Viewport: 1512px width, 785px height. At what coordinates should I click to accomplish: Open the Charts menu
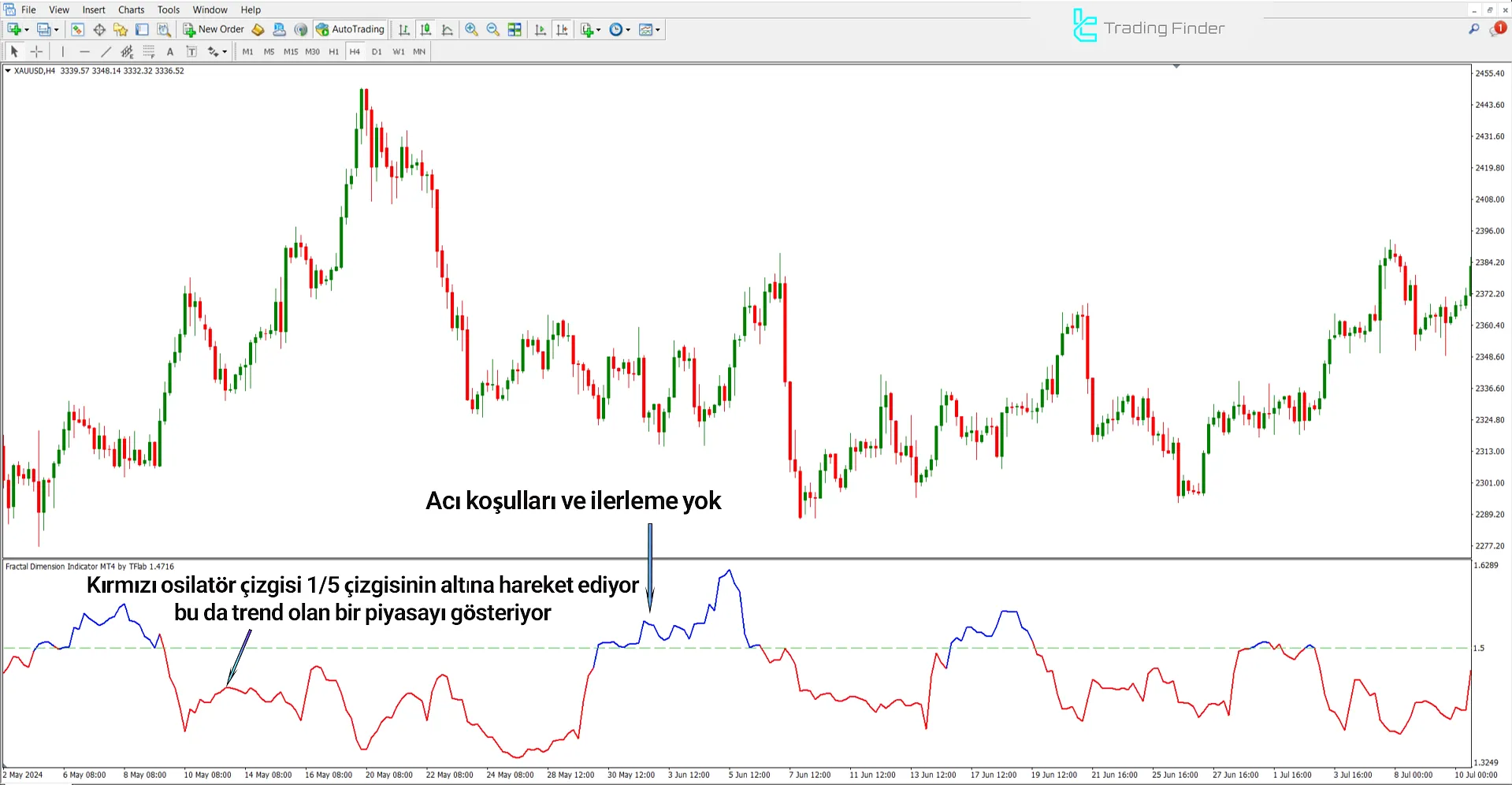tap(131, 9)
